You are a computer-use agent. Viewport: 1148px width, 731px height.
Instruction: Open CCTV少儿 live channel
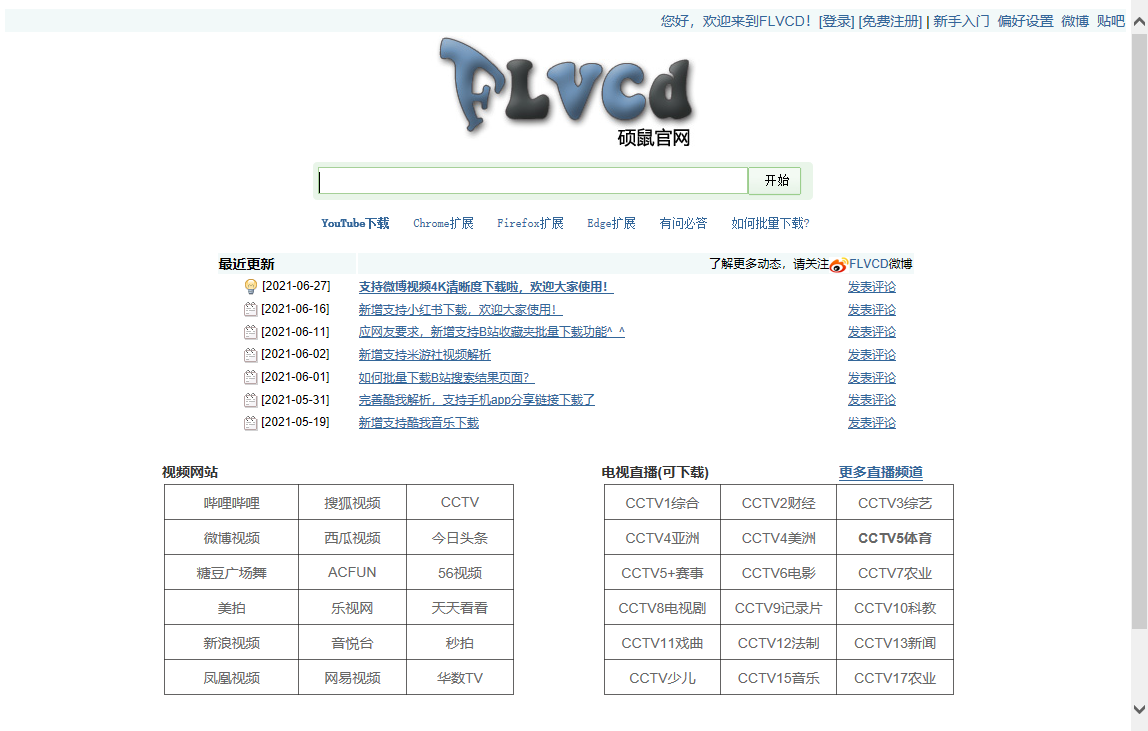tap(663, 678)
